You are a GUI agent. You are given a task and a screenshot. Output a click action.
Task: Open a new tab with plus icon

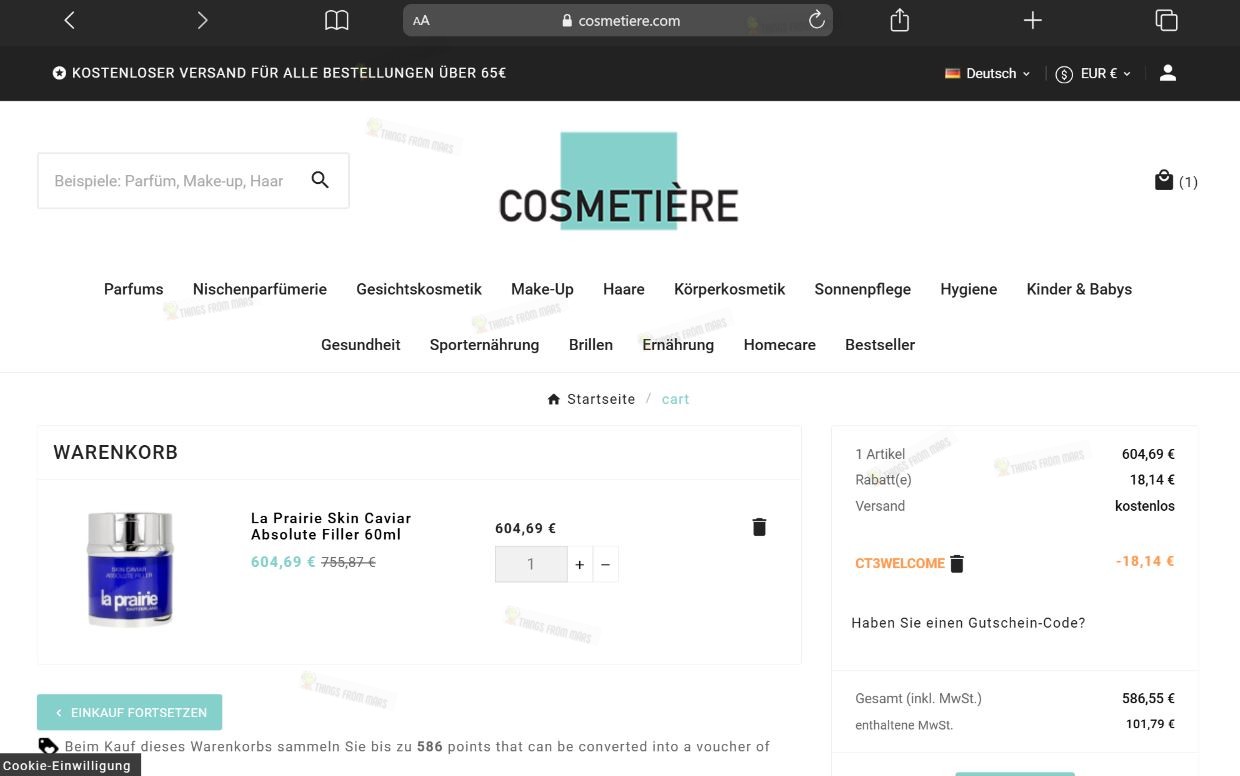1033,20
